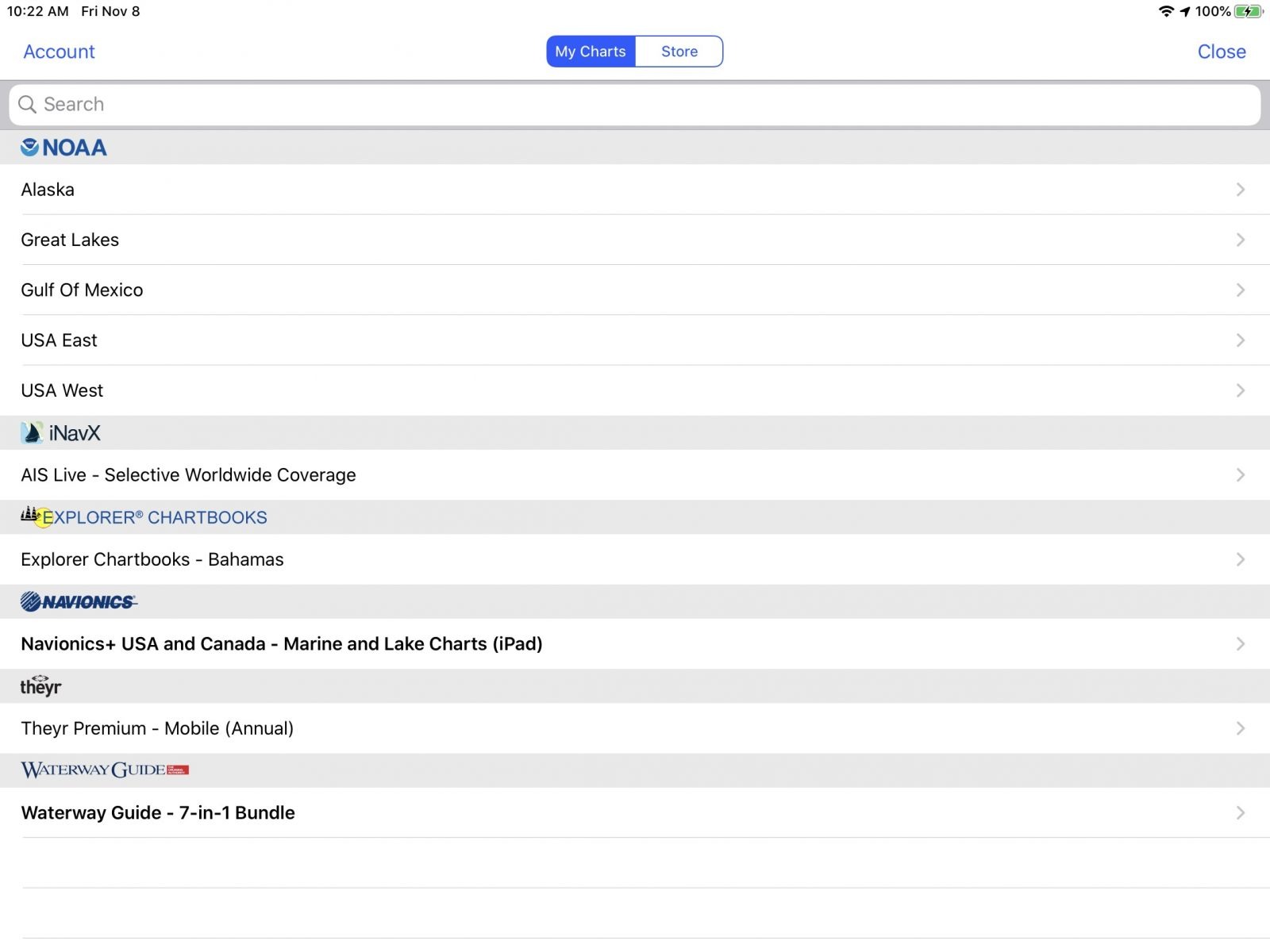Tap the Wi-Fi status icon
The height and width of the screenshot is (952, 1270).
tap(1166, 11)
